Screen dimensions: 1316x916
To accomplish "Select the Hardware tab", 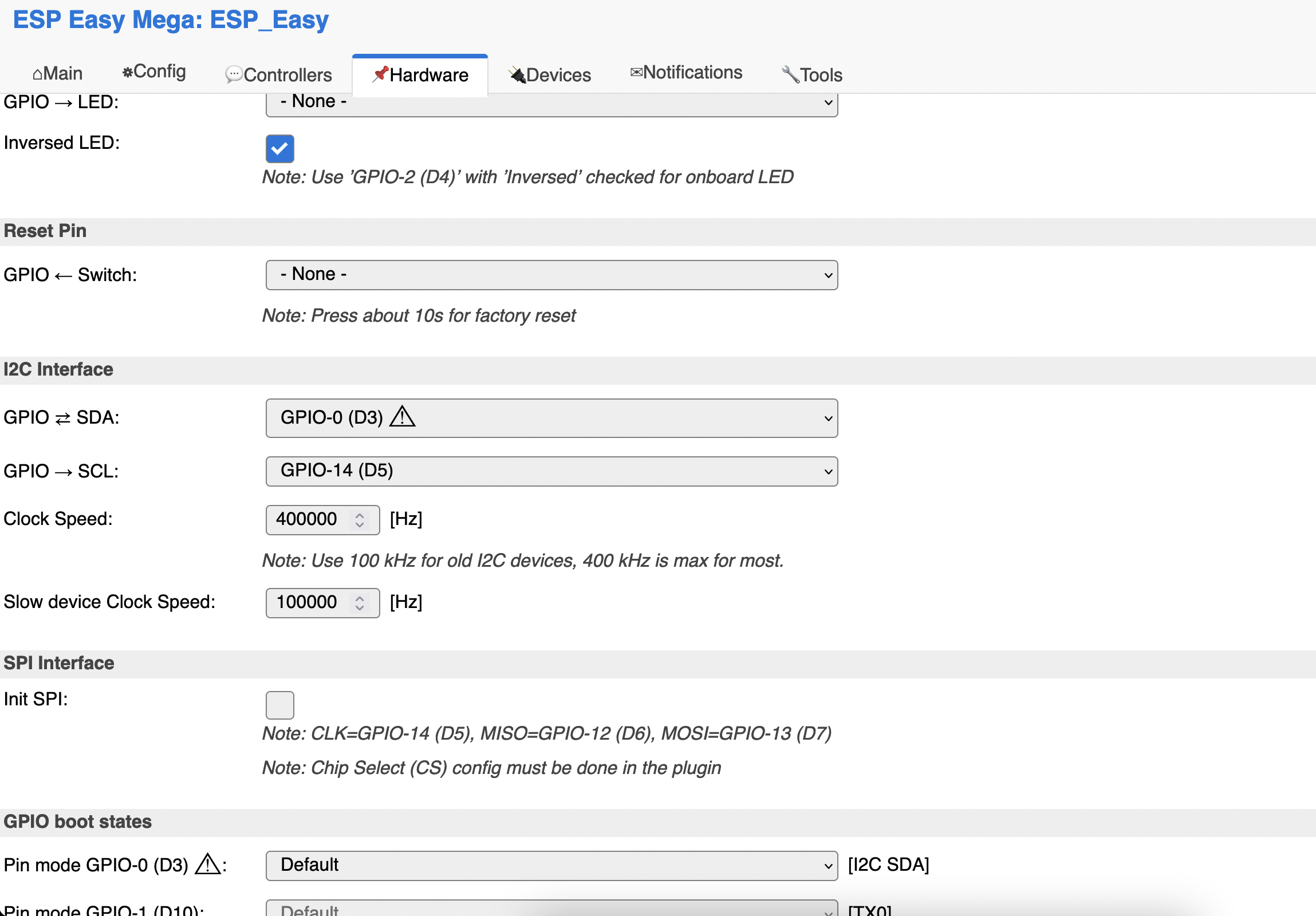I will (x=420, y=75).
